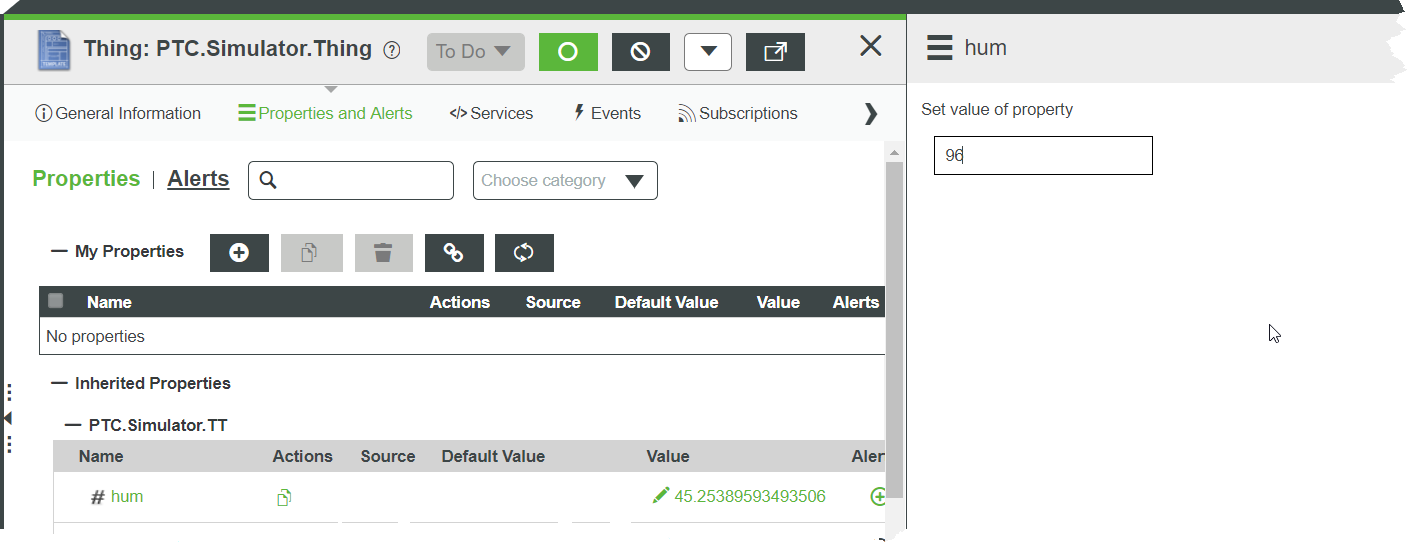The height and width of the screenshot is (550, 1414).
Task: Select Properties and Alerts tab
Action: [x=325, y=113]
